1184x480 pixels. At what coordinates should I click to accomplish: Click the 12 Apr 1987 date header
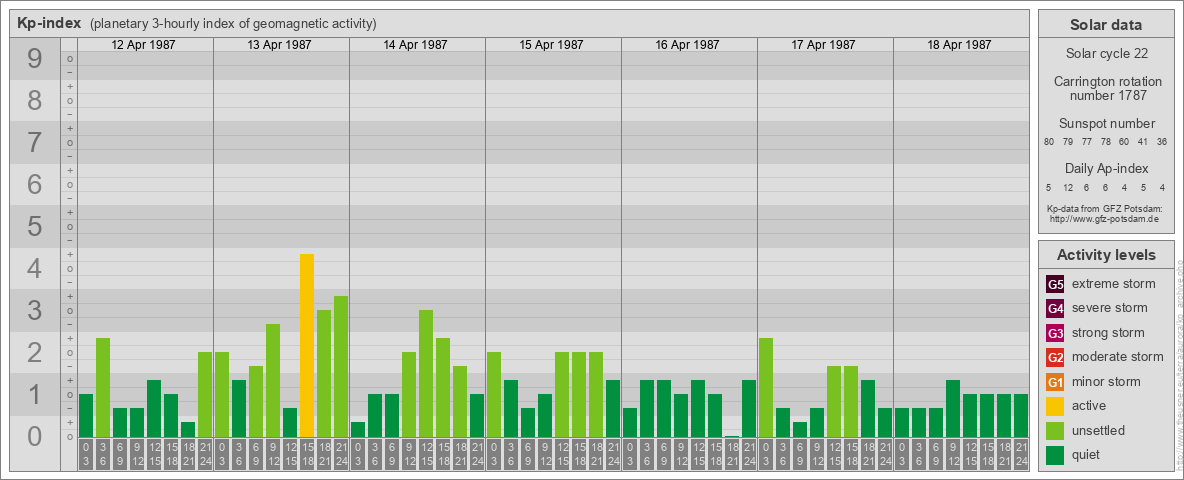click(x=143, y=45)
